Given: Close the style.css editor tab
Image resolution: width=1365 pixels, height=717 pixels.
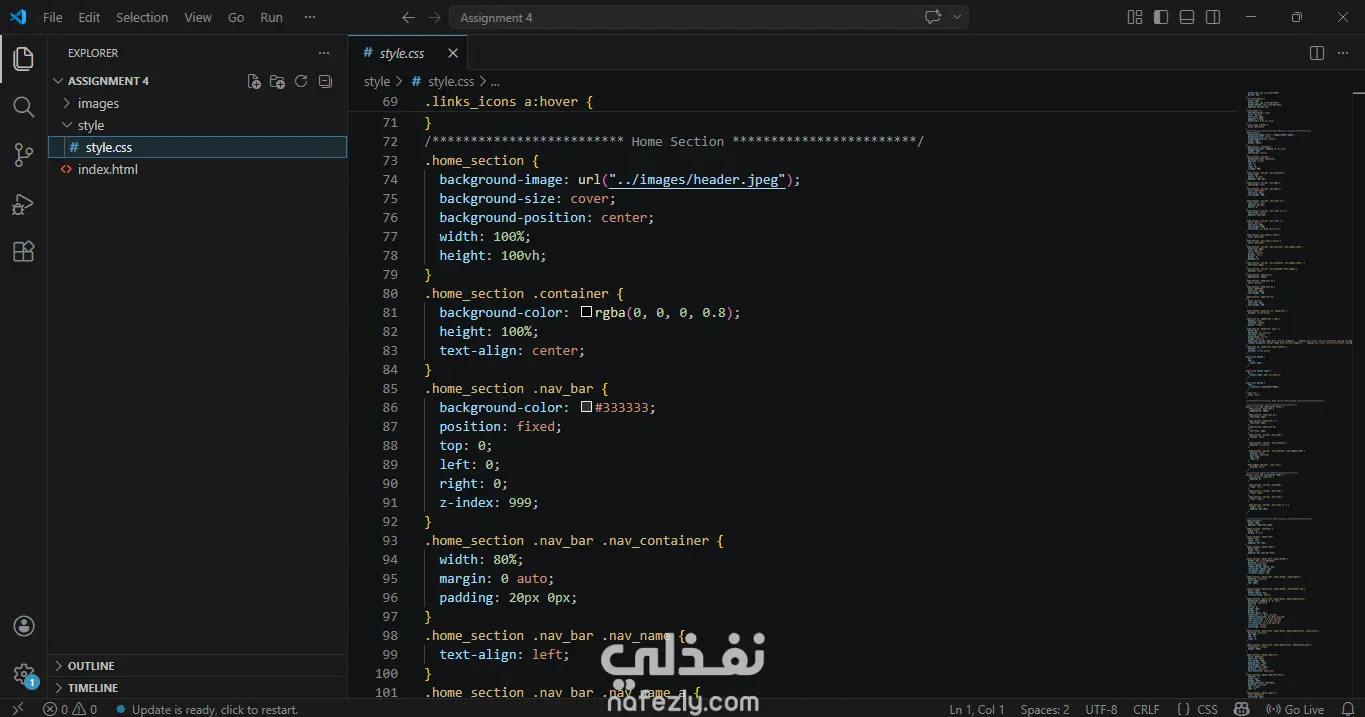Looking at the screenshot, I should click(x=453, y=53).
